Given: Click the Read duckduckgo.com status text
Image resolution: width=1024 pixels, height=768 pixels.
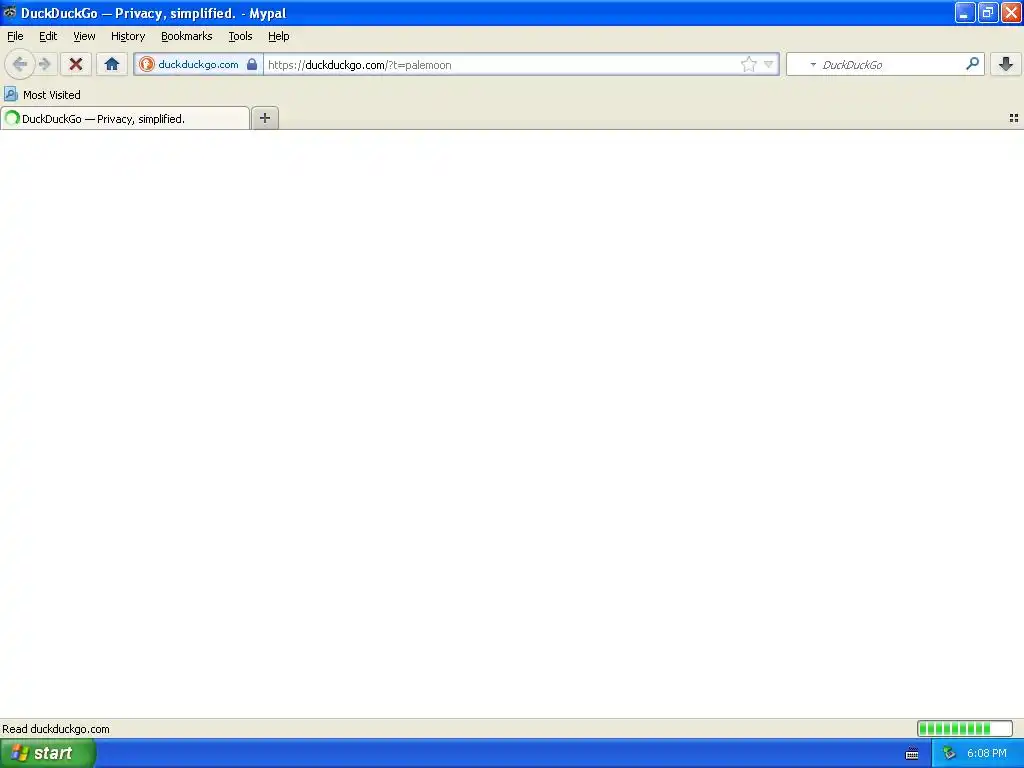Looking at the screenshot, I should pos(56,729).
